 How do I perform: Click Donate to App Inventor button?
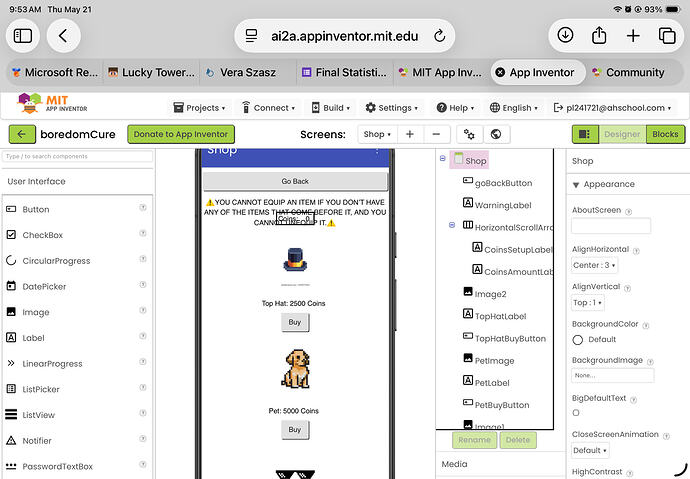pyautogui.click(x=181, y=134)
